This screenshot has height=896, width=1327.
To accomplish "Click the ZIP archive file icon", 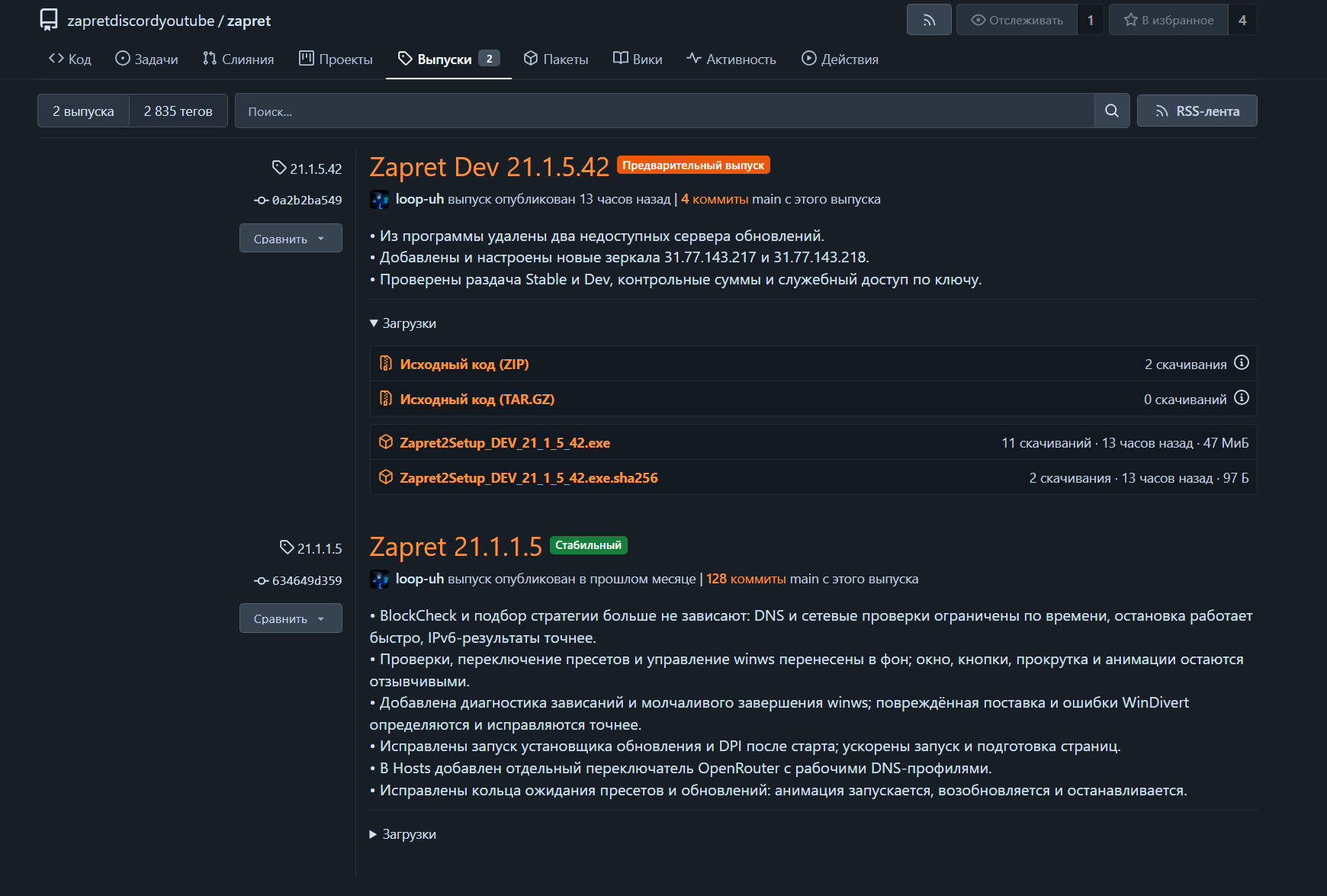I will (x=386, y=364).
